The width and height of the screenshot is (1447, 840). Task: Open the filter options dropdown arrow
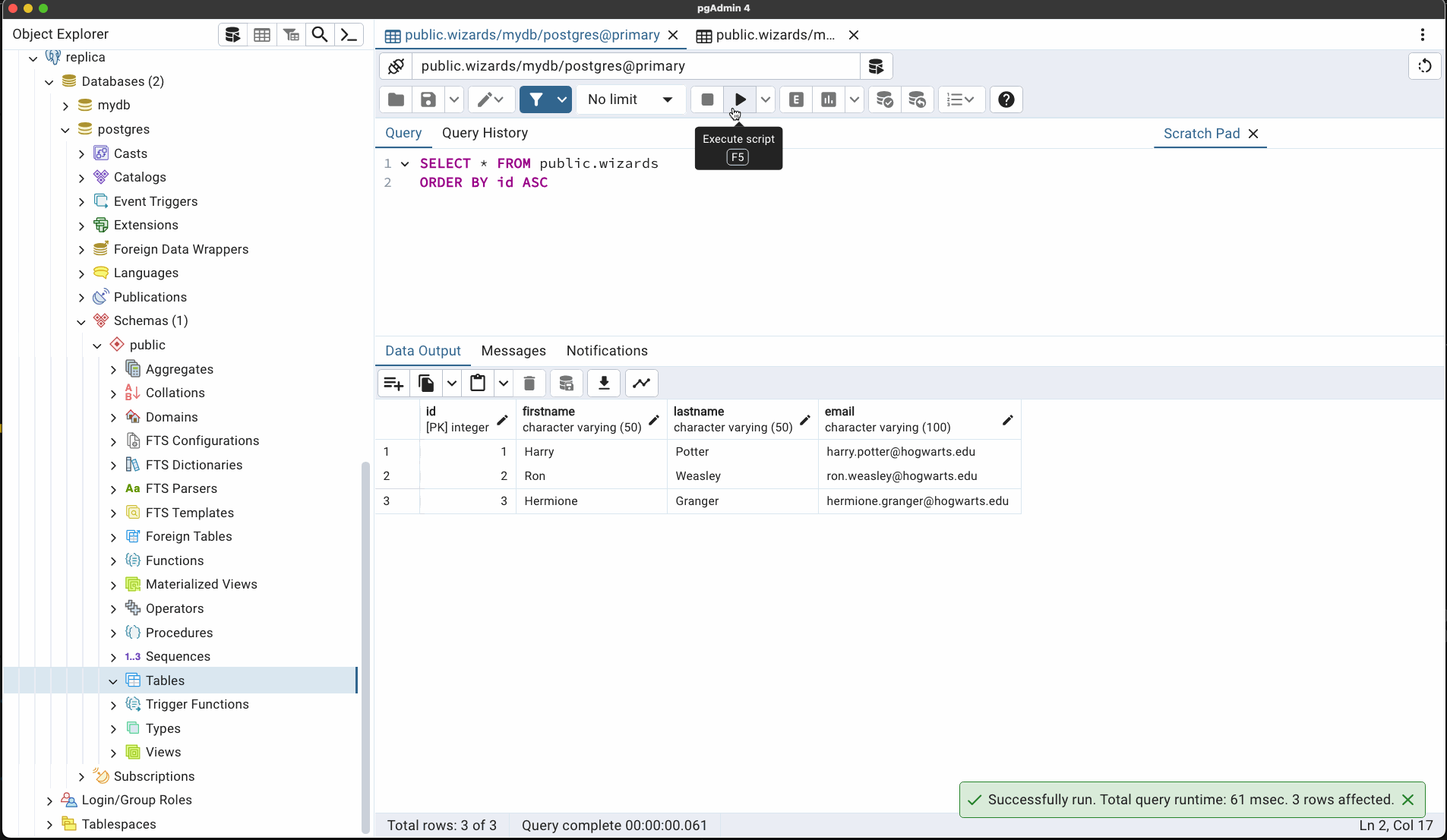[x=562, y=99]
